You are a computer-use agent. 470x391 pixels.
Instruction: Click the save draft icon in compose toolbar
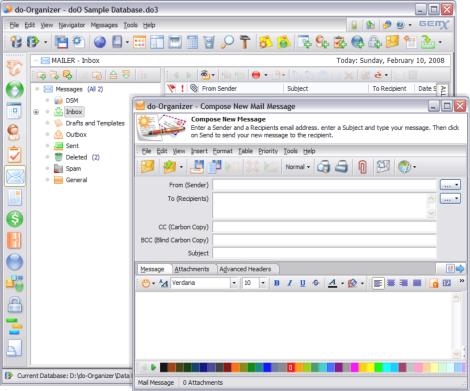[197, 167]
